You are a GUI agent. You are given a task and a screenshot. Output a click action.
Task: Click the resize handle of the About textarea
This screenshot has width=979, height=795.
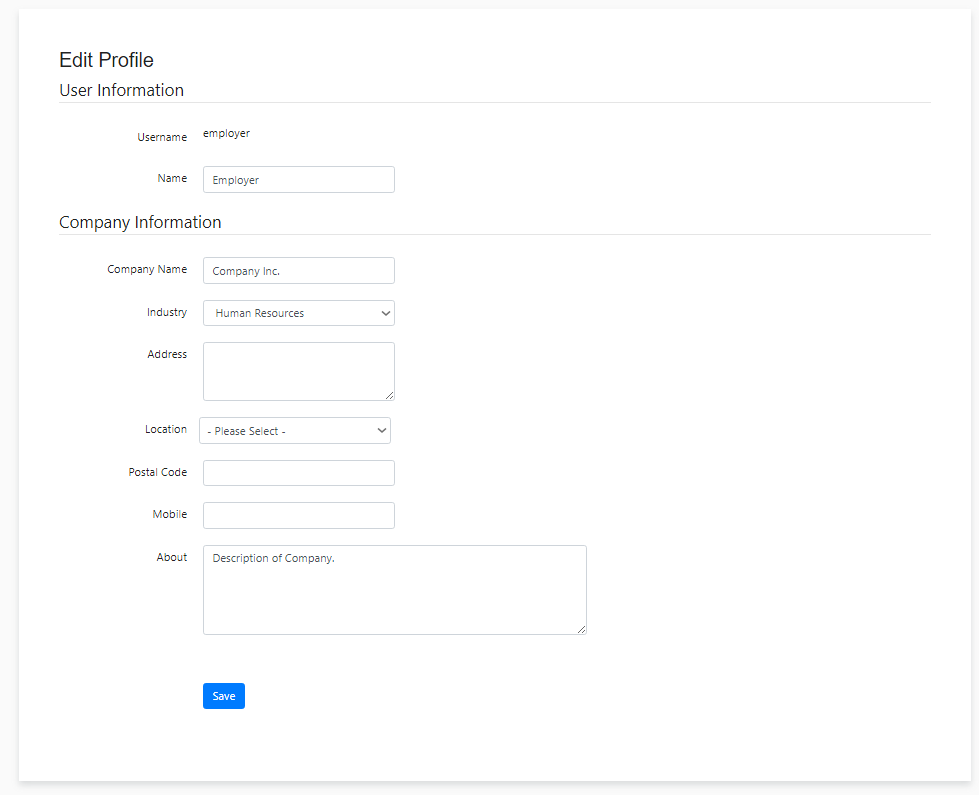582,629
